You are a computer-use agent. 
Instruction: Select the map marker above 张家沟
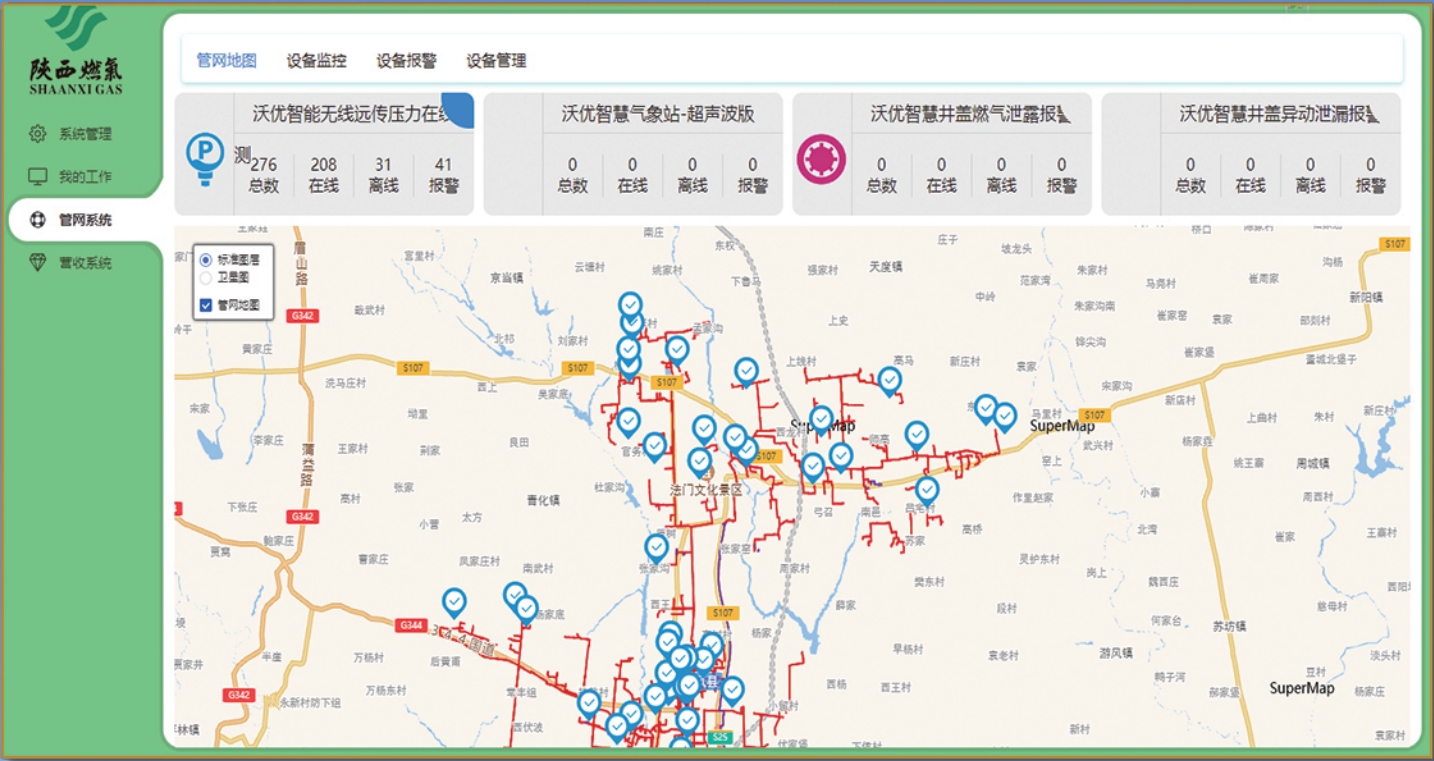[656, 549]
